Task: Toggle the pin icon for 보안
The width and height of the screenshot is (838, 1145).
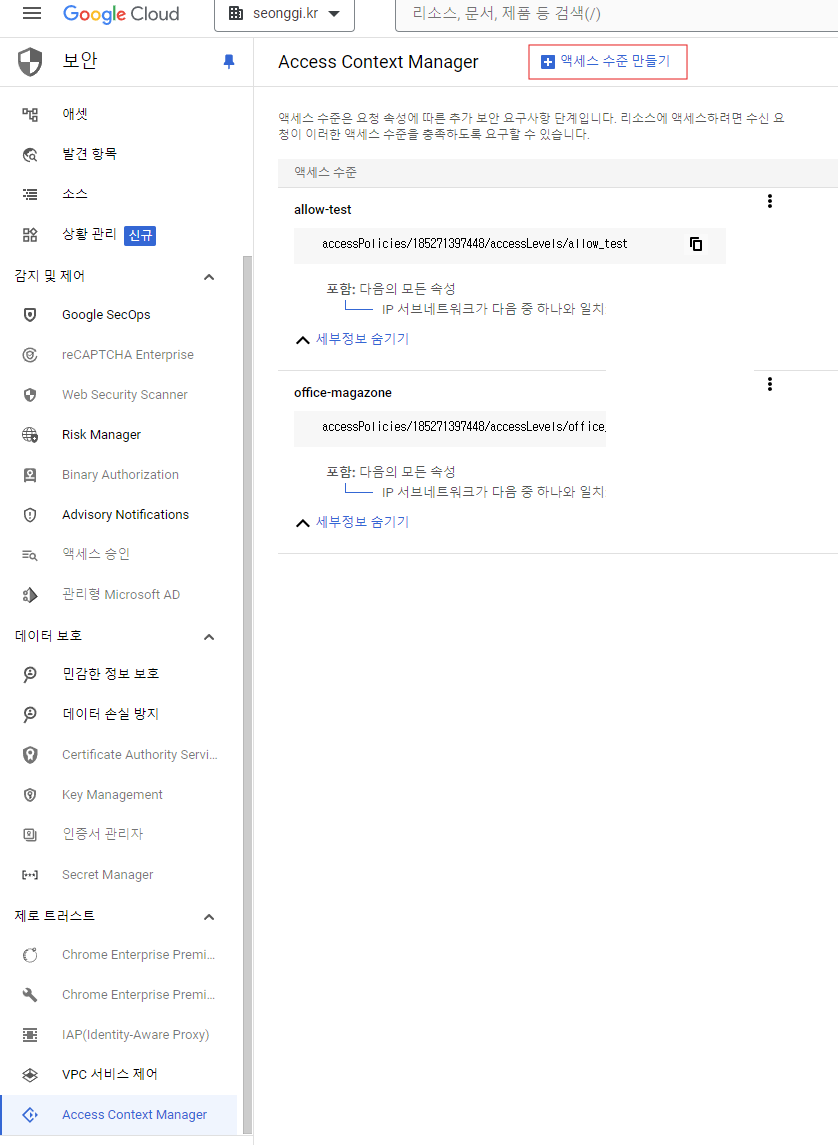Action: (228, 62)
